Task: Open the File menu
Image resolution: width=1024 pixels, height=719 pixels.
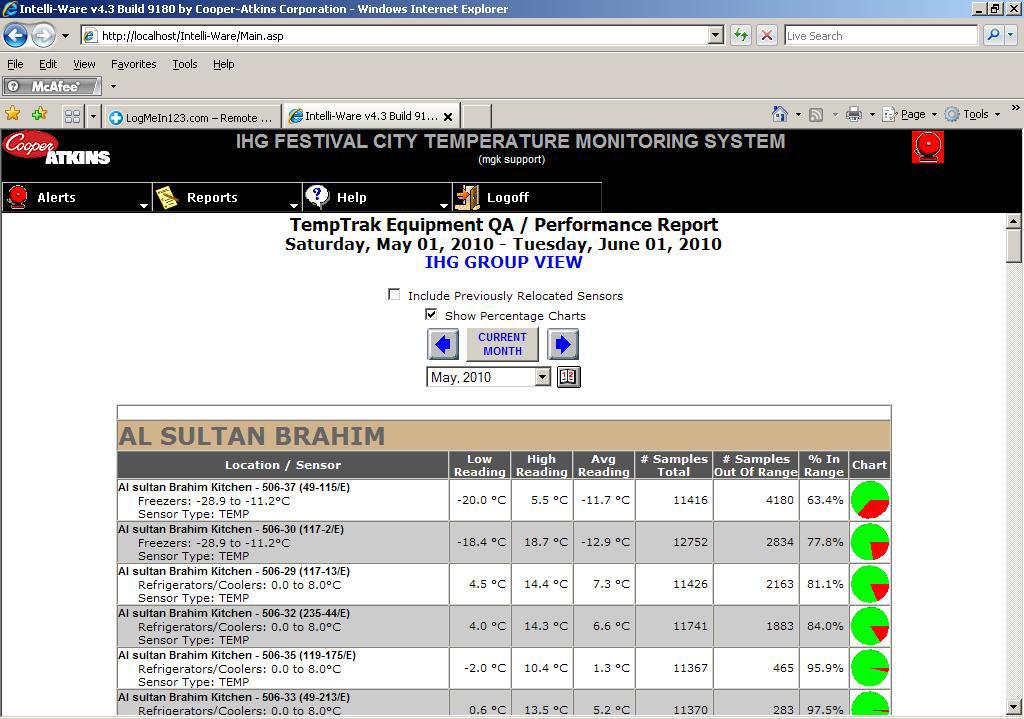Action: 15,64
